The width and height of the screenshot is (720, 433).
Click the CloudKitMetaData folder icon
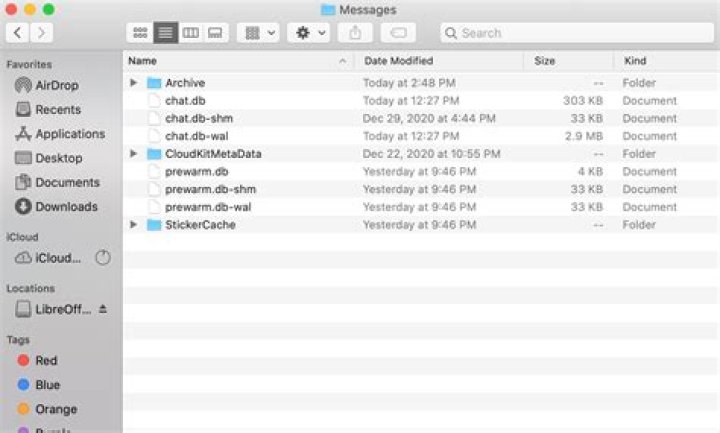click(154, 154)
